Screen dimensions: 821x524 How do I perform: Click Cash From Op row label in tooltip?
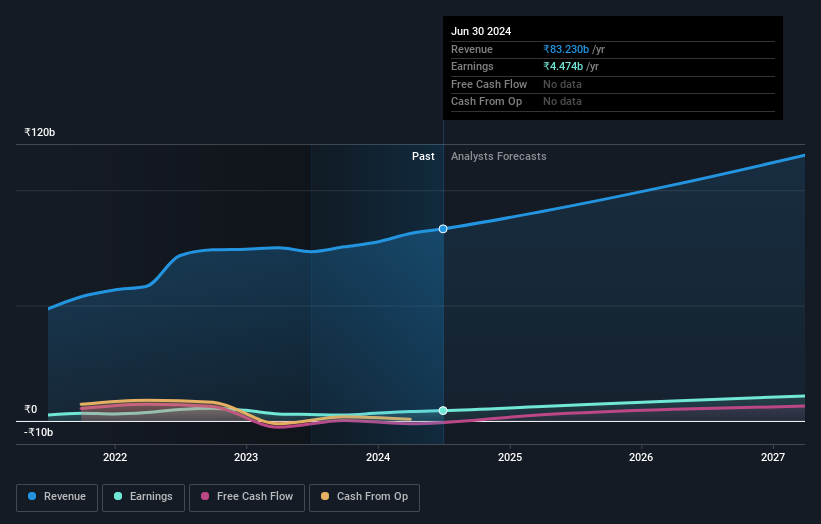pyautogui.click(x=486, y=102)
